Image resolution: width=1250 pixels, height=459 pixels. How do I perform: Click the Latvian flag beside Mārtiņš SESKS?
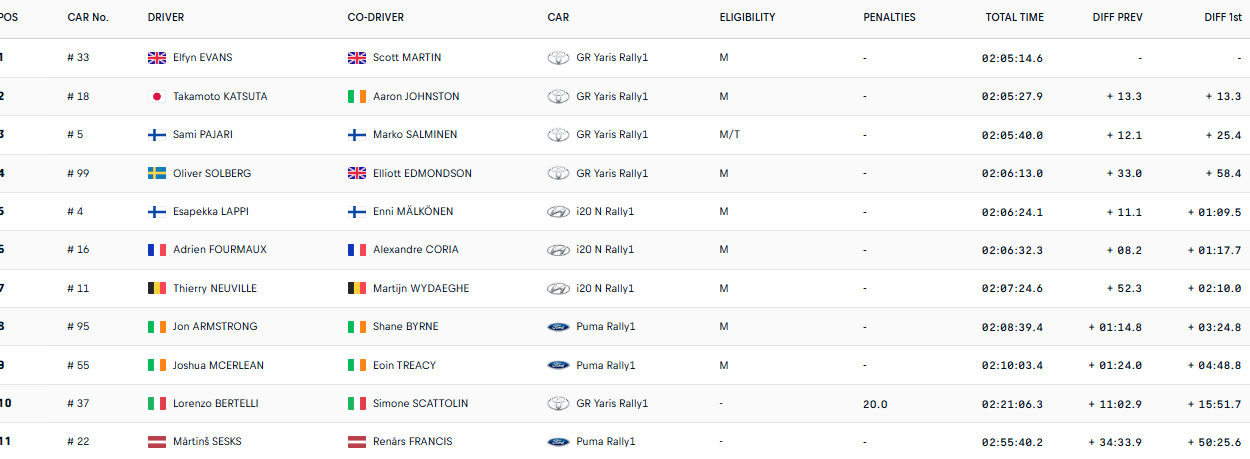point(156,442)
